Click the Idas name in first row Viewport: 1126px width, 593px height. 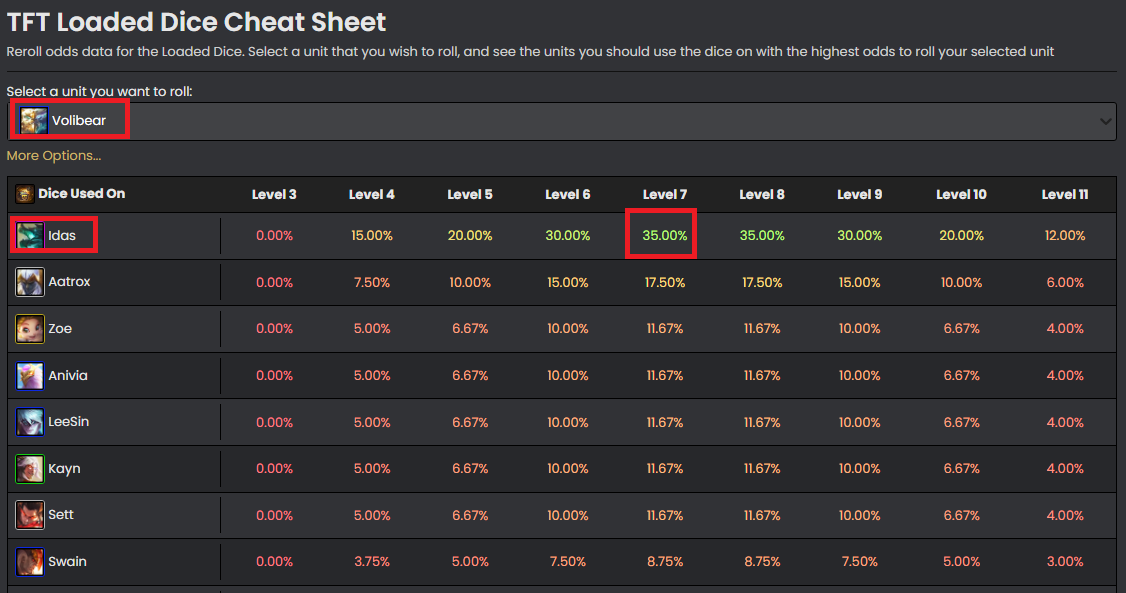(62, 235)
